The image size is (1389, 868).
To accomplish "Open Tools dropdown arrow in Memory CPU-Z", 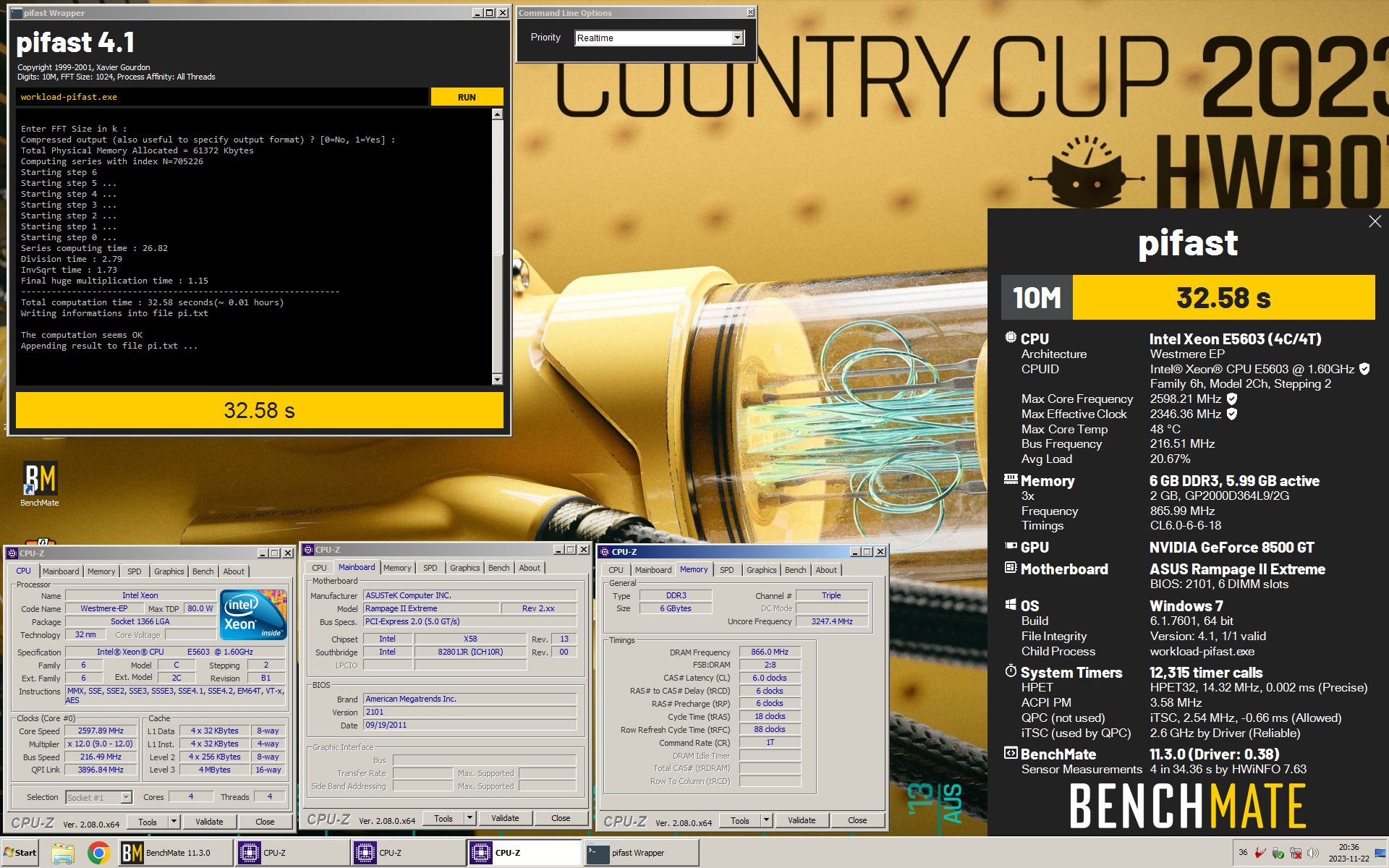I will [x=766, y=820].
